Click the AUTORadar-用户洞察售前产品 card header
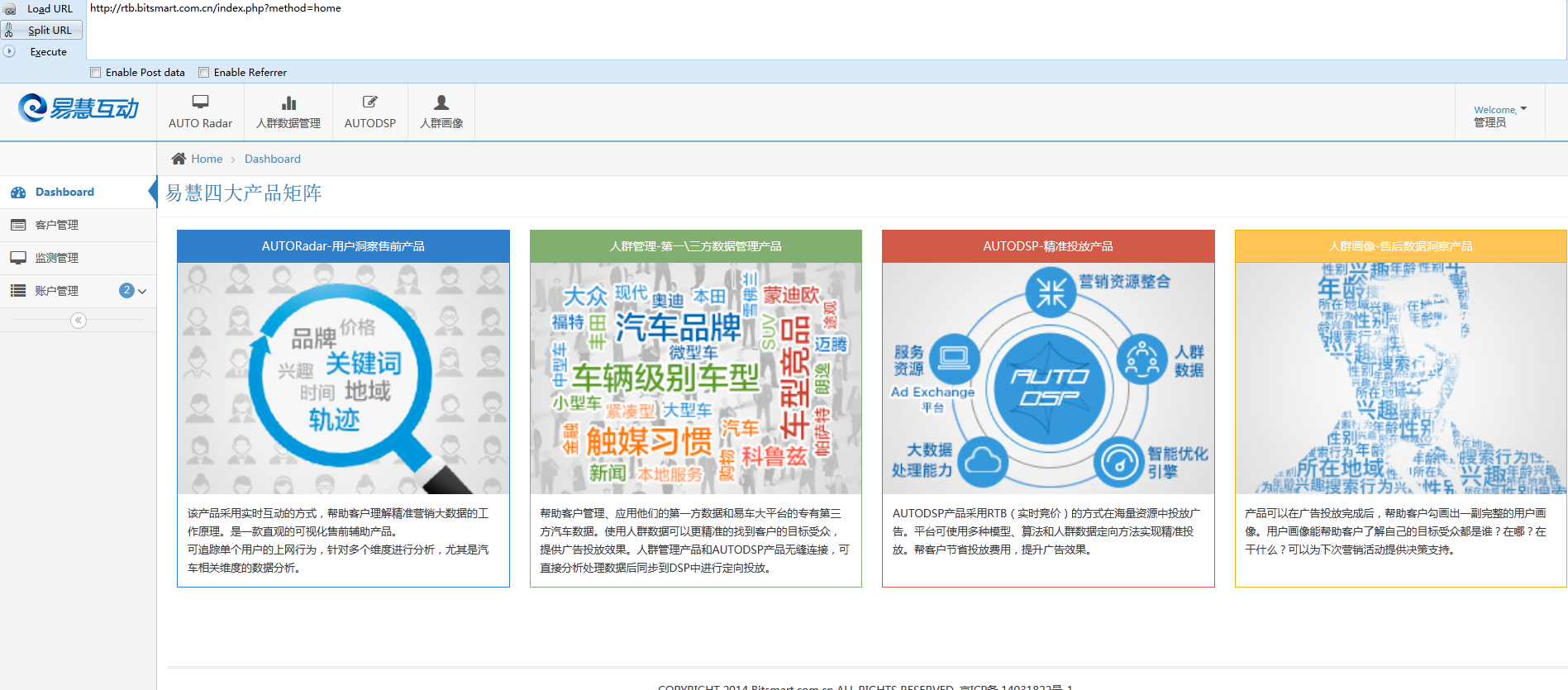Image resolution: width=1568 pixels, height=690 pixels. (x=343, y=246)
